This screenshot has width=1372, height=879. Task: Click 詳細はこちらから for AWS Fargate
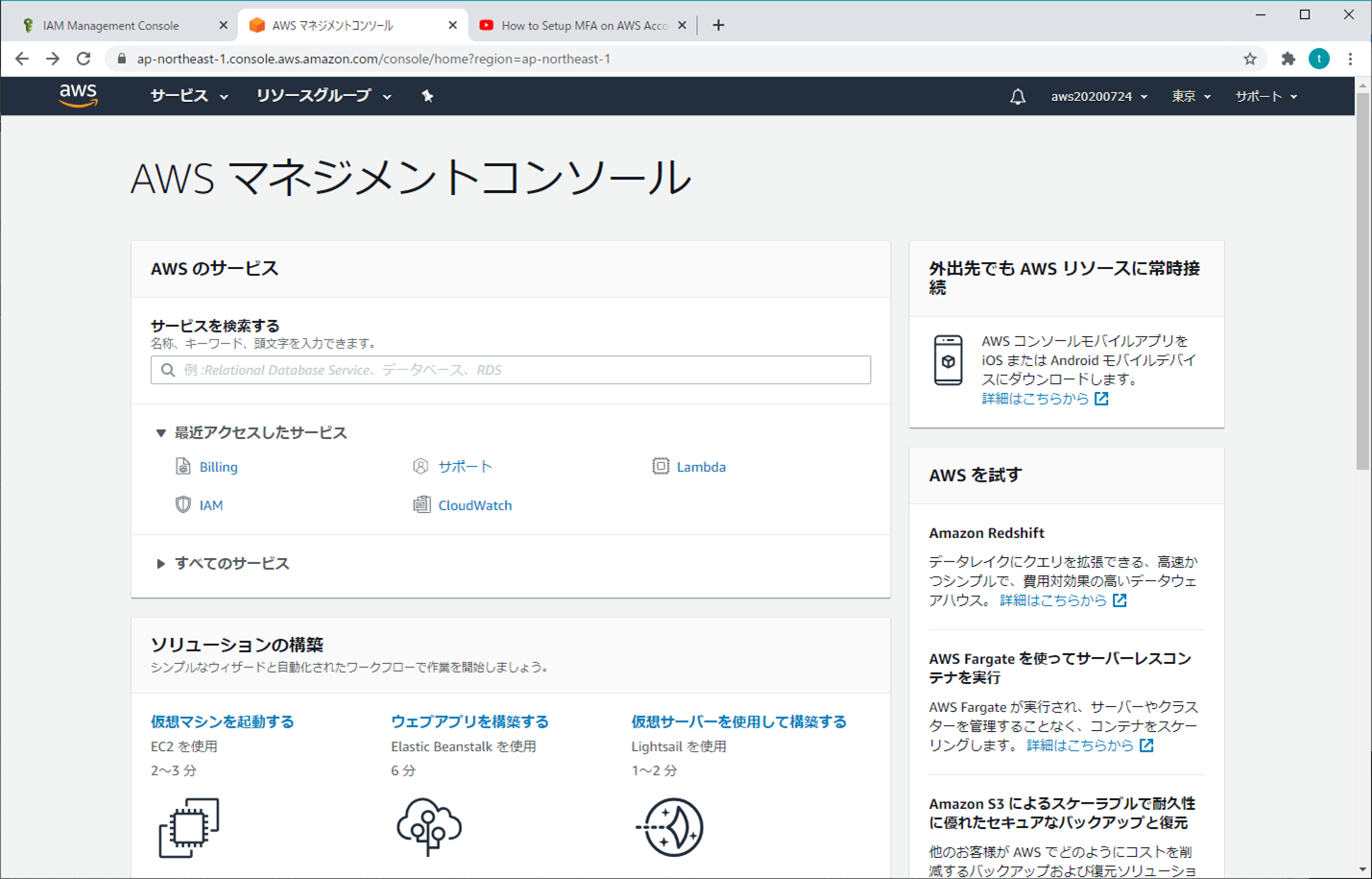point(1080,745)
